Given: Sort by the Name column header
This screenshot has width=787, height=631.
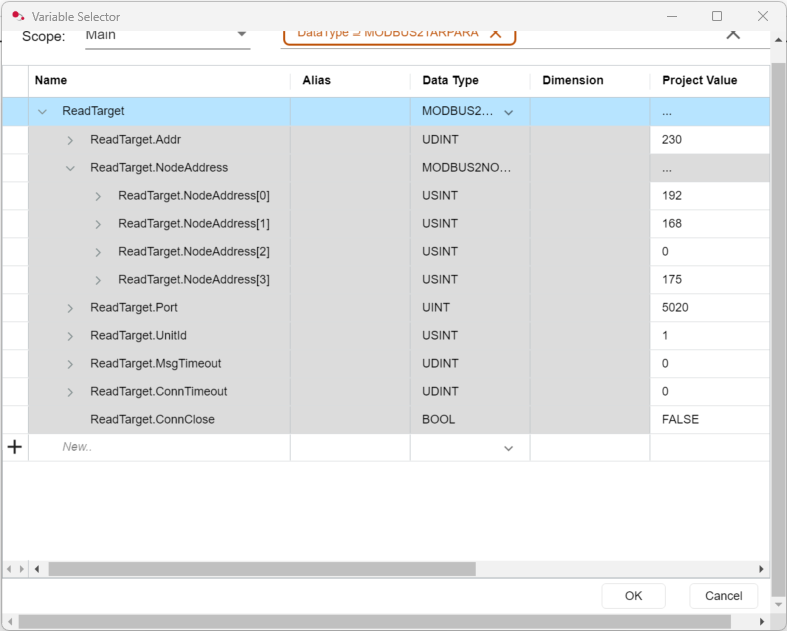Looking at the screenshot, I should click(51, 80).
